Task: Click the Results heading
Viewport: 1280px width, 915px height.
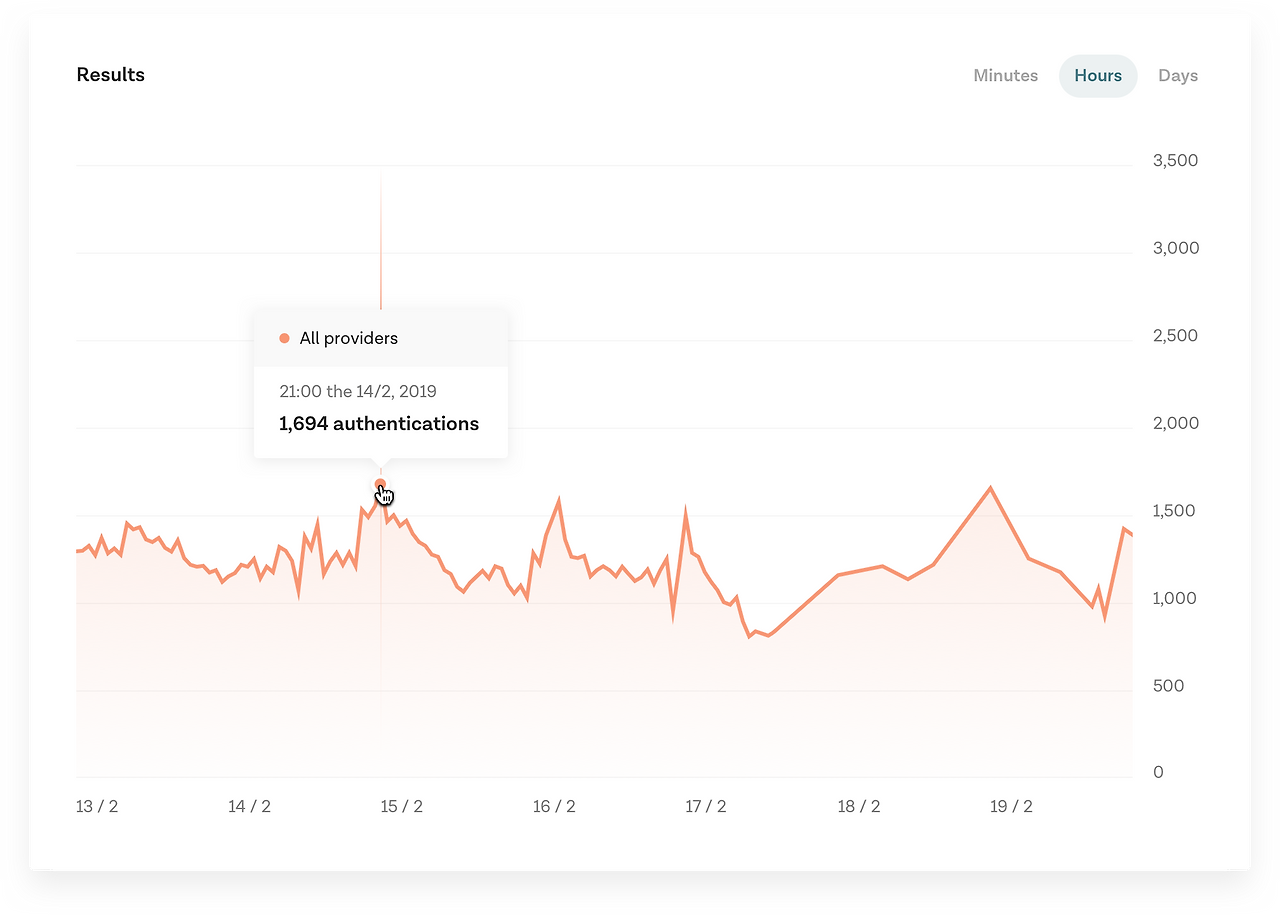Action: [111, 75]
